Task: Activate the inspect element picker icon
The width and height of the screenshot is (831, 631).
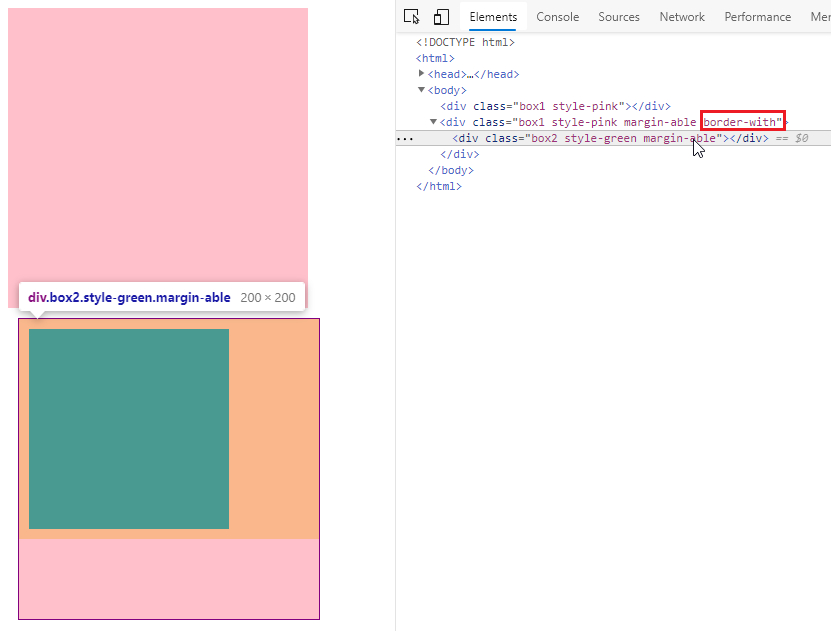Action: [x=412, y=16]
